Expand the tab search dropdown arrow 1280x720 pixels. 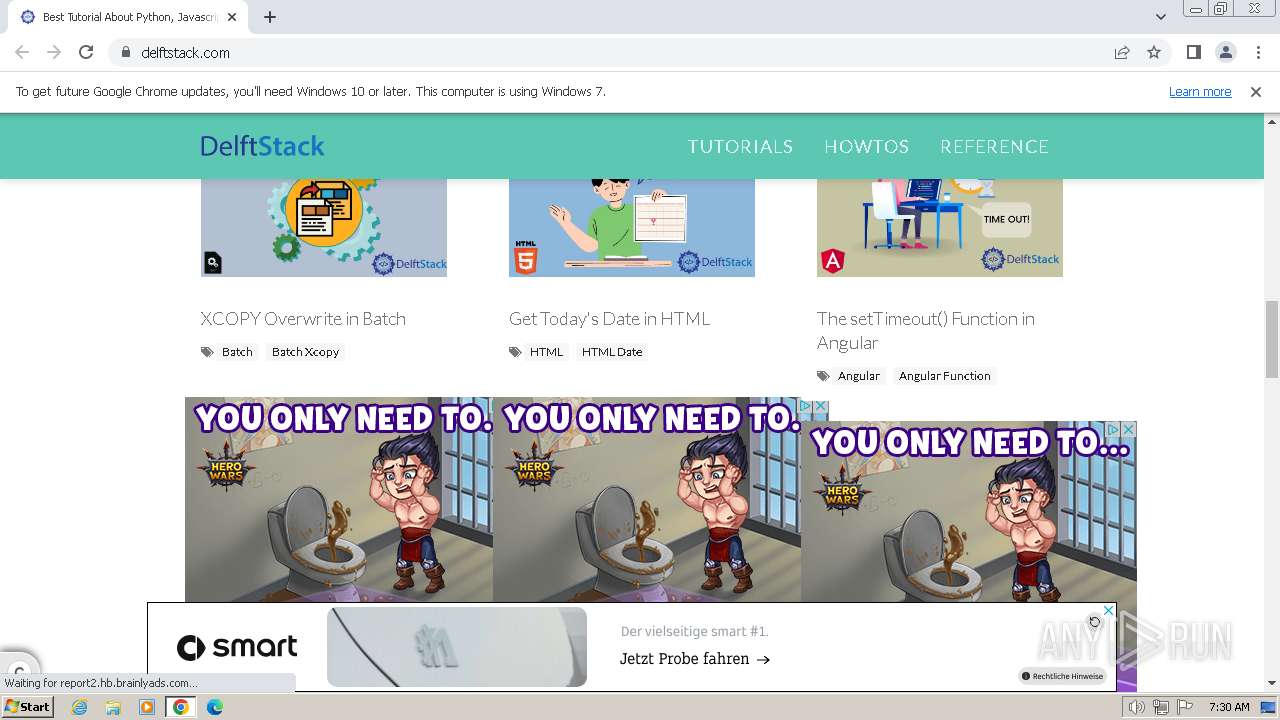point(1160,17)
